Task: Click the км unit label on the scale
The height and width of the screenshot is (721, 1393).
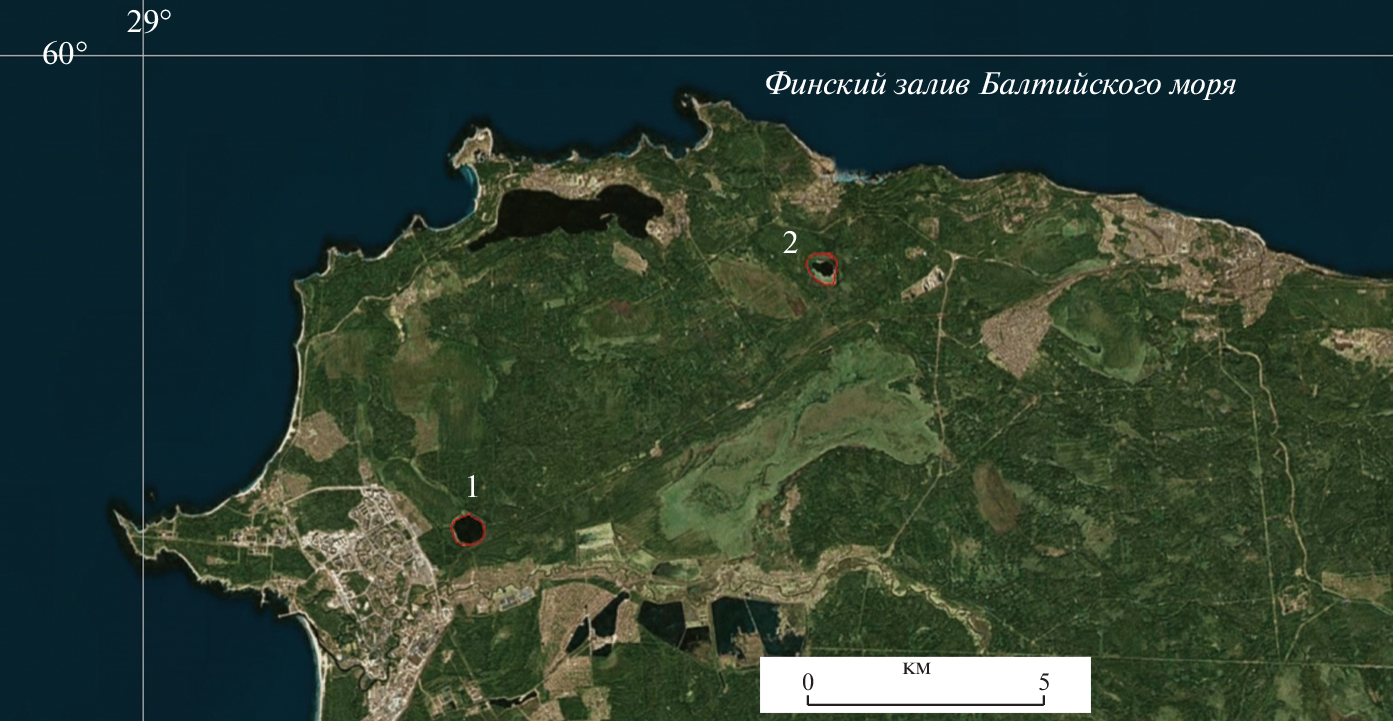Action: click(916, 668)
